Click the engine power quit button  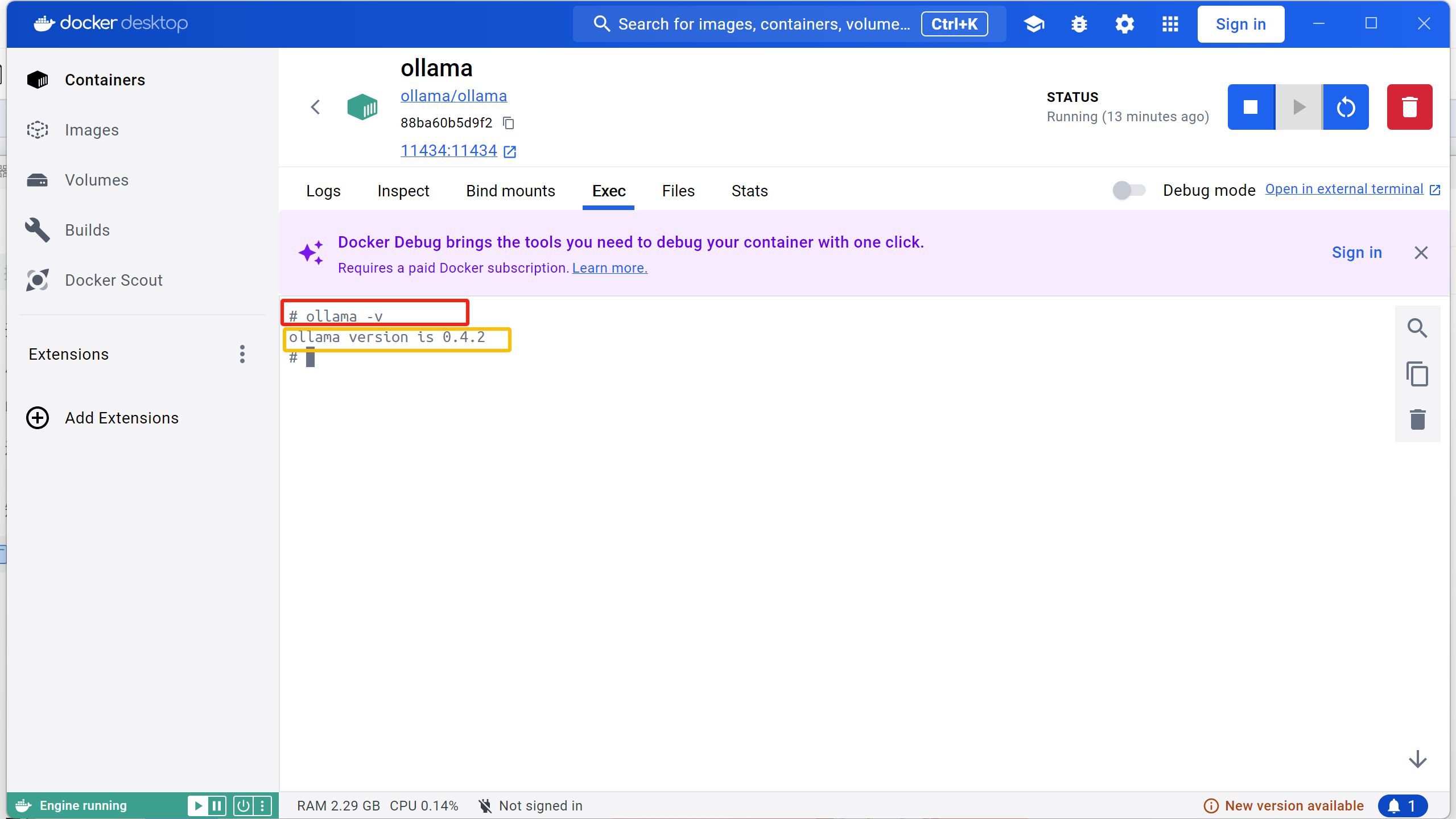coord(243,805)
